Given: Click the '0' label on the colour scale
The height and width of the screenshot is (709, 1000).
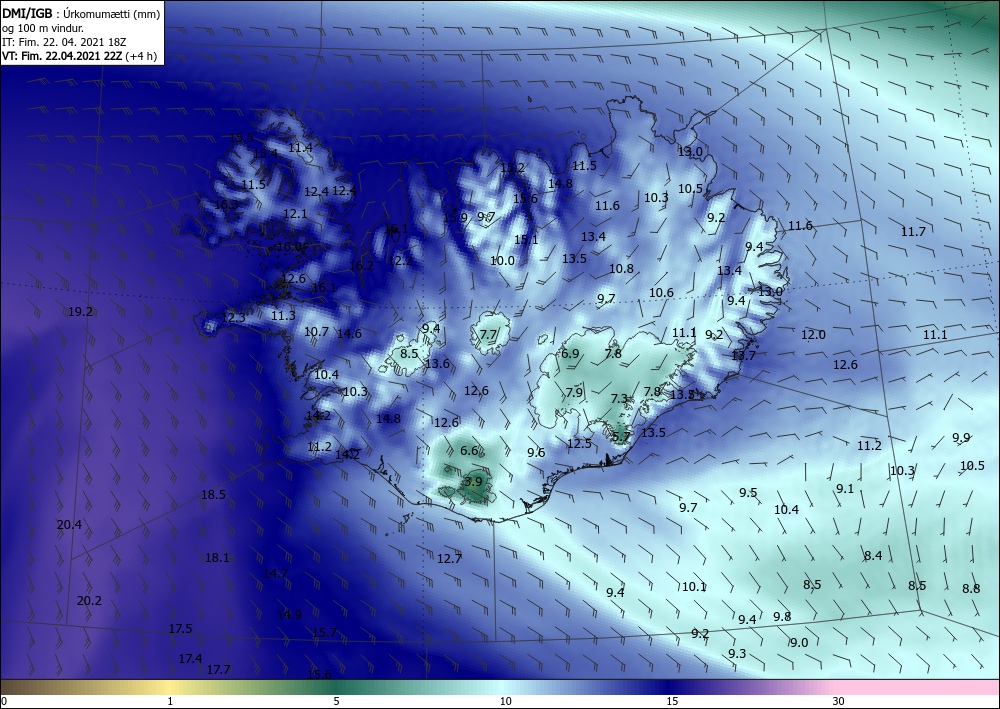Looking at the screenshot, I should (4, 701).
